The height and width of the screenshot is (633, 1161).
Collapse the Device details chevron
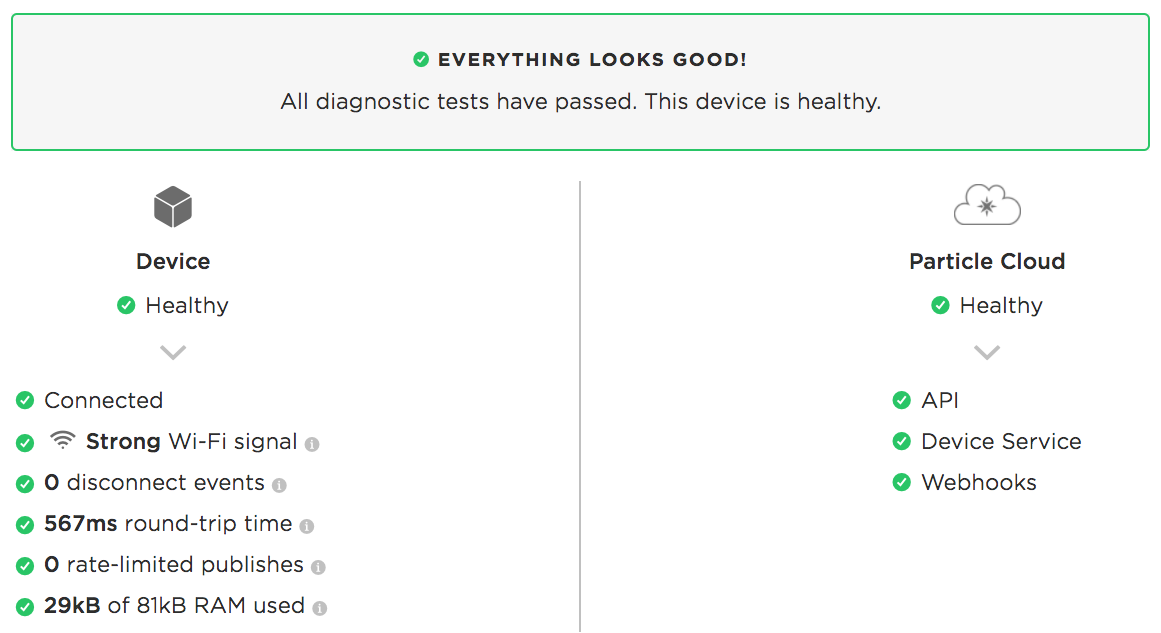pos(173,352)
